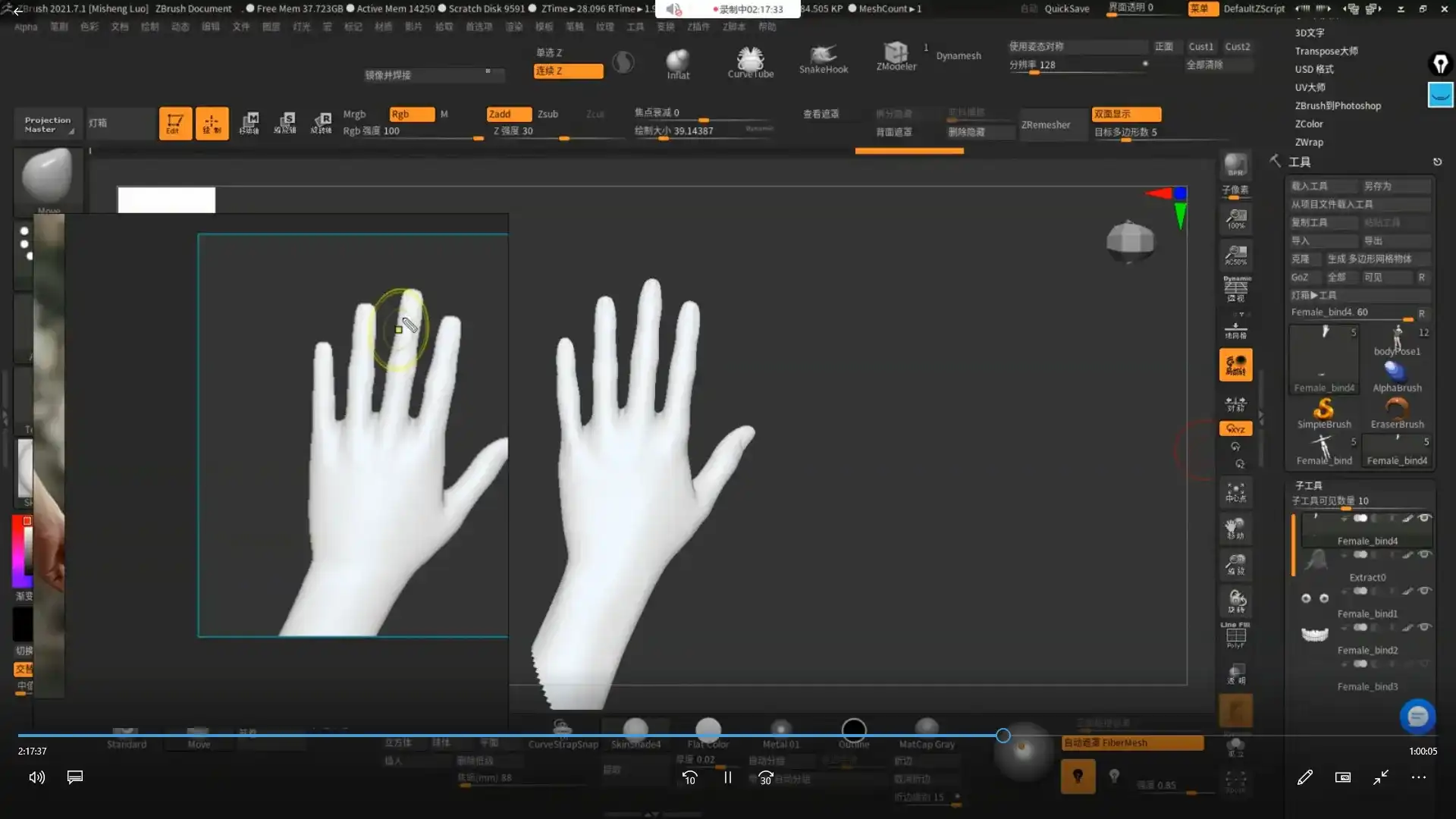This screenshot has height=819, width=1456.
Task: Open the ZColor plugin menu entry
Action: [x=1309, y=124]
